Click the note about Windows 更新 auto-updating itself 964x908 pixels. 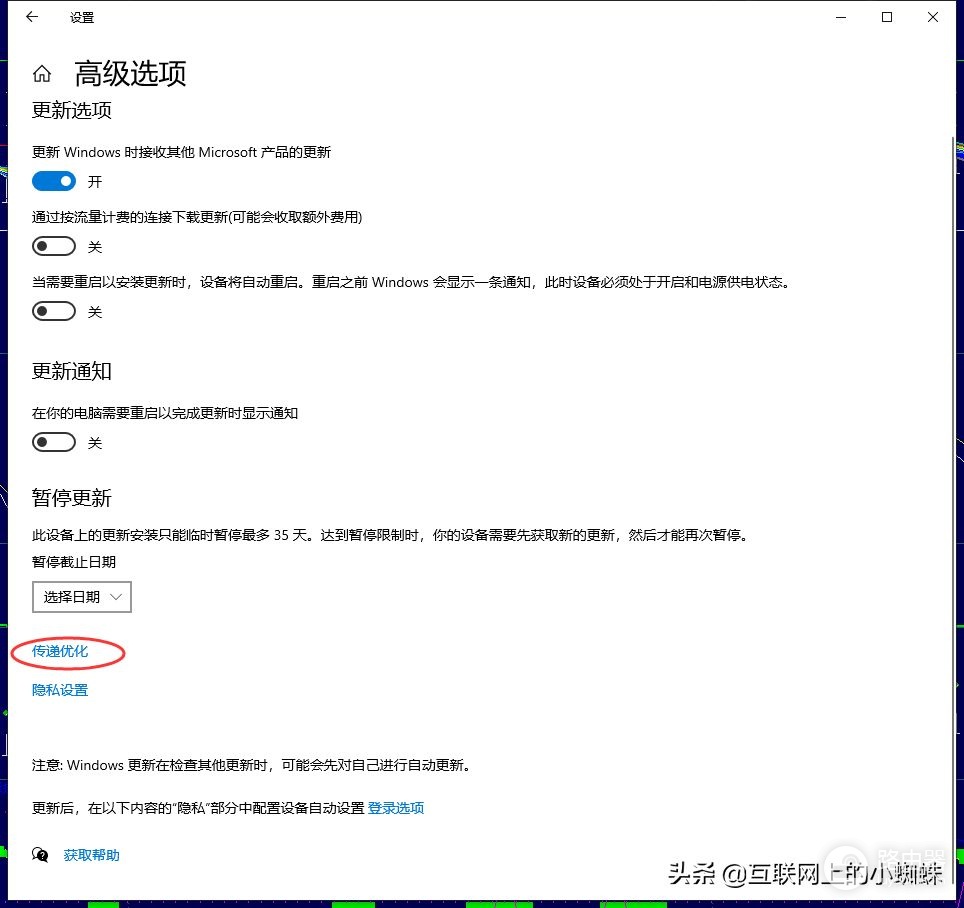coord(253,765)
